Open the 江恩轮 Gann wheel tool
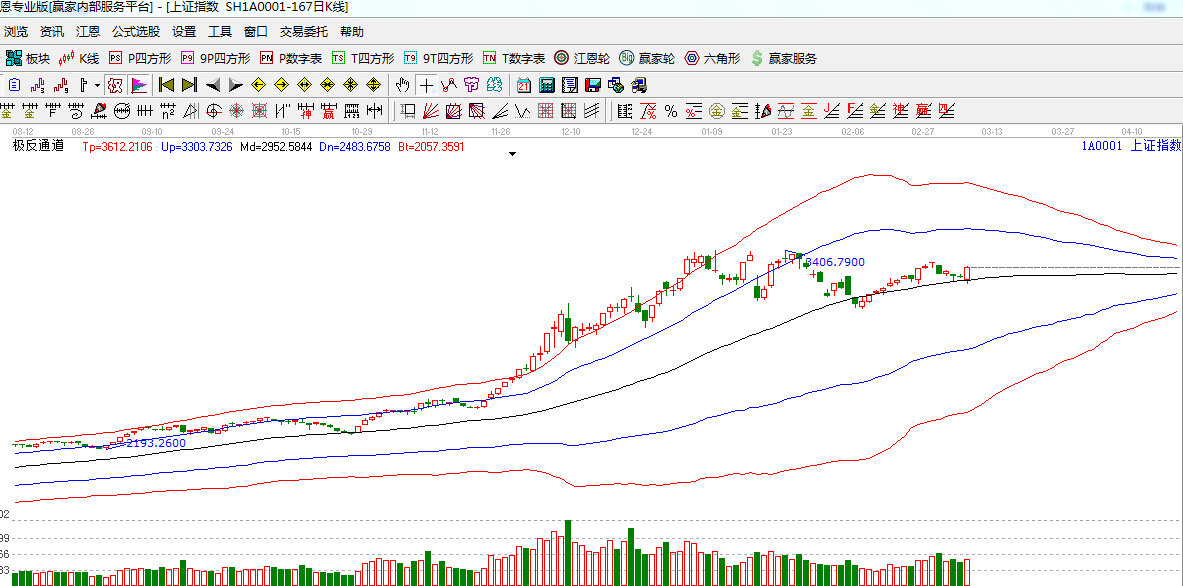Screen dimensions: 1183x586 pos(582,58)
